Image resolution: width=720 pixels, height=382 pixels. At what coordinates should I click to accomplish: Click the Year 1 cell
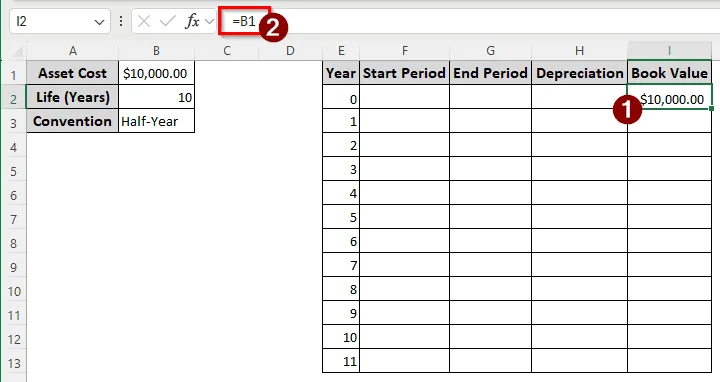point(341,121)
